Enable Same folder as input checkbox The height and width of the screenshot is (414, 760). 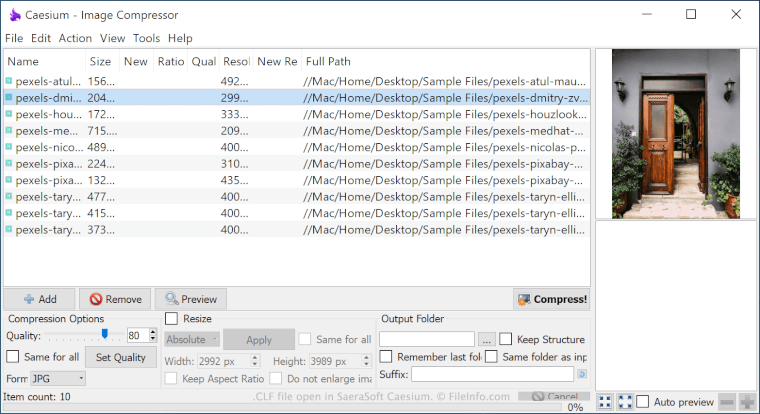(x=491, y=357)
